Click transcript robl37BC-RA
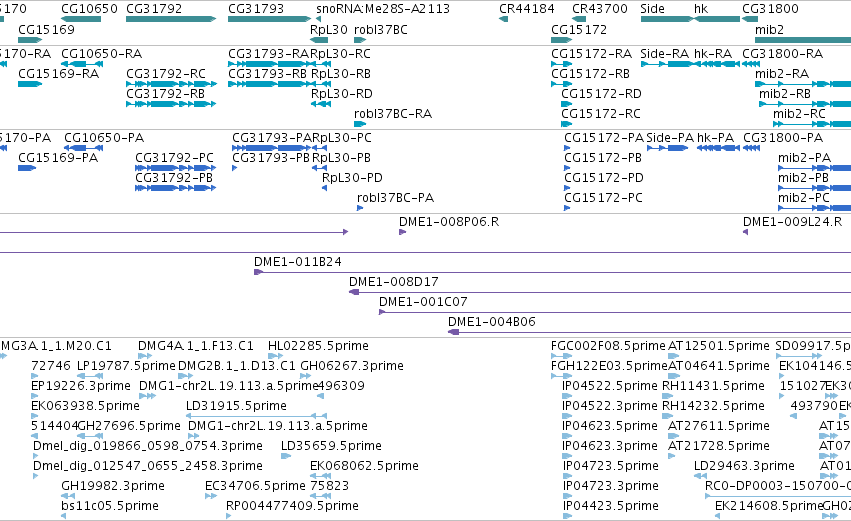This screenshot has width=851, height=521. coord(393,114)
